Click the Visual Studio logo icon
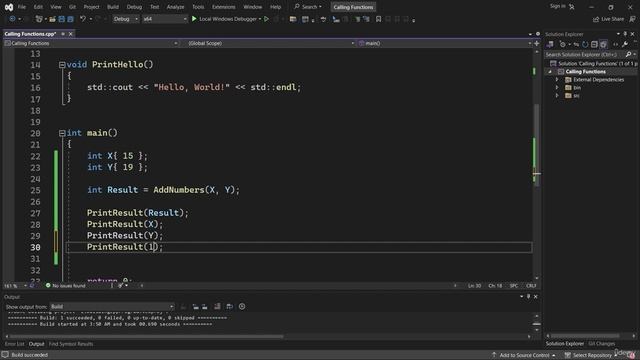Image resolution: width=640 pixels, height=360 pixels. tap(9, 7)
